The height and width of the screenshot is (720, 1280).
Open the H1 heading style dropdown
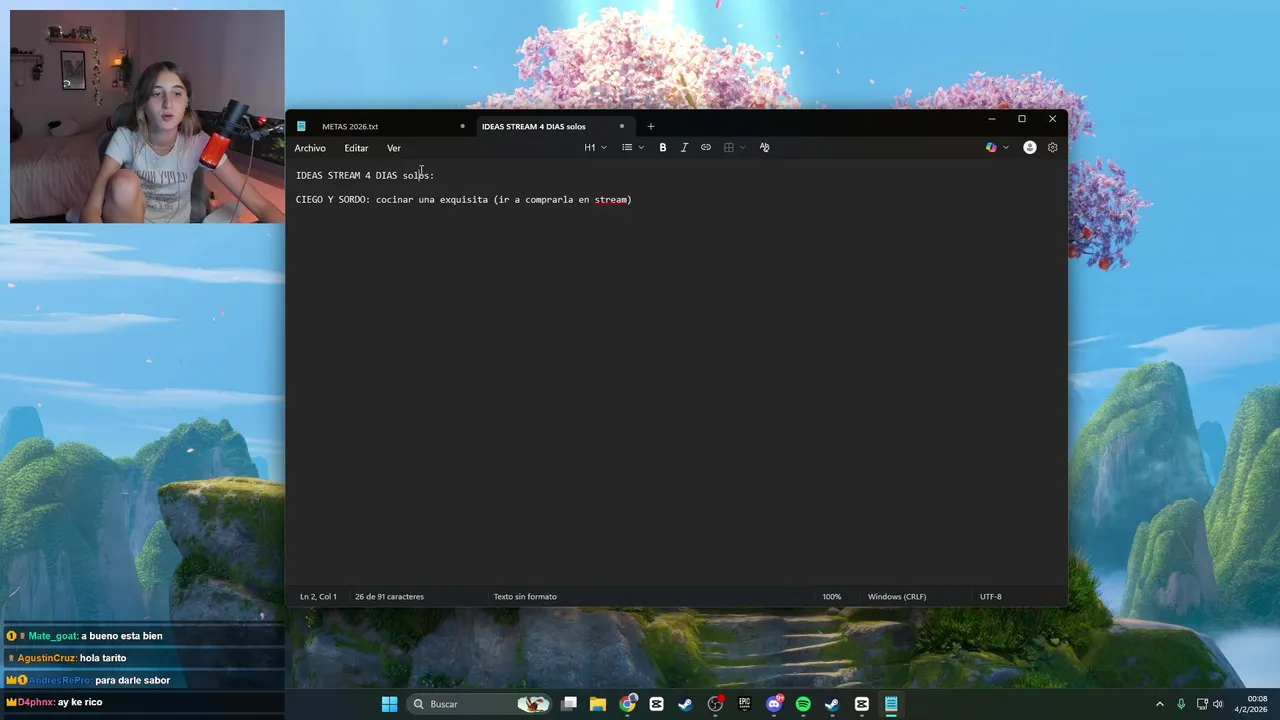[x=595, y=147]
